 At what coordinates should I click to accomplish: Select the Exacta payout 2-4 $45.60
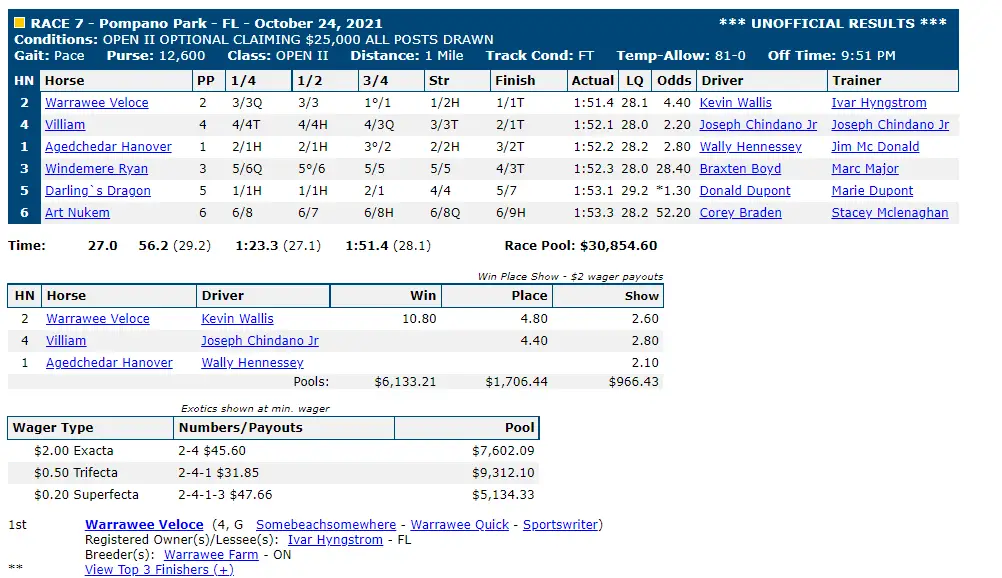212,451
